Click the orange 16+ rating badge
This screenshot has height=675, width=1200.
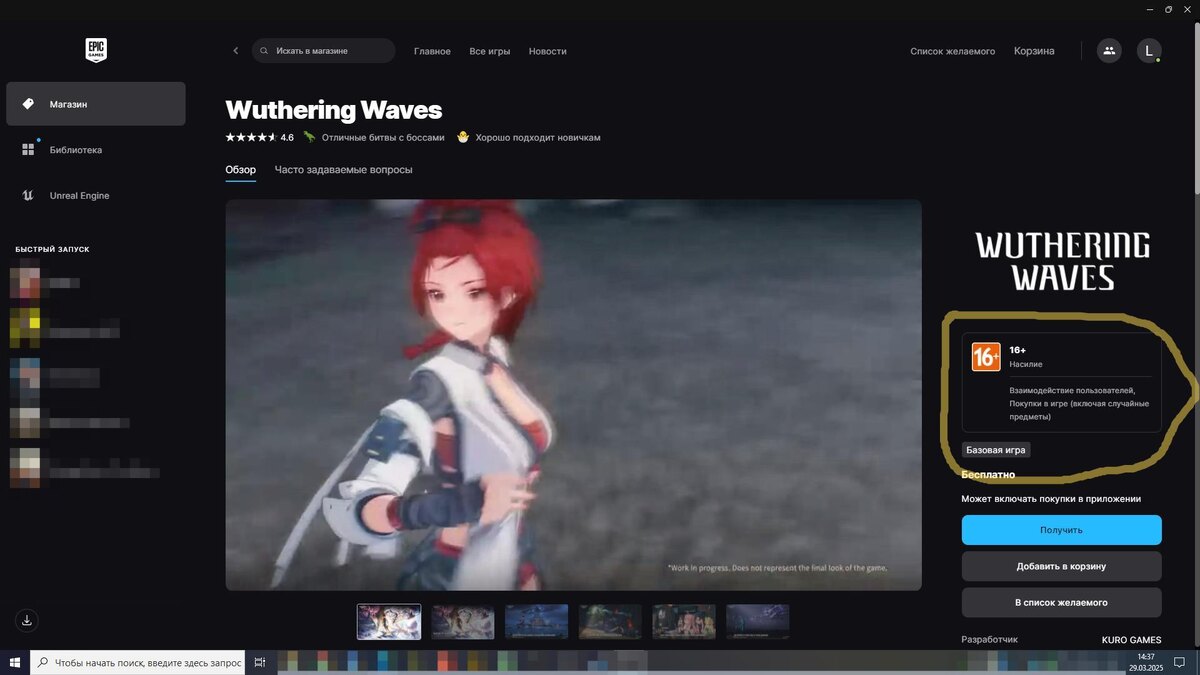pos(986,357)
